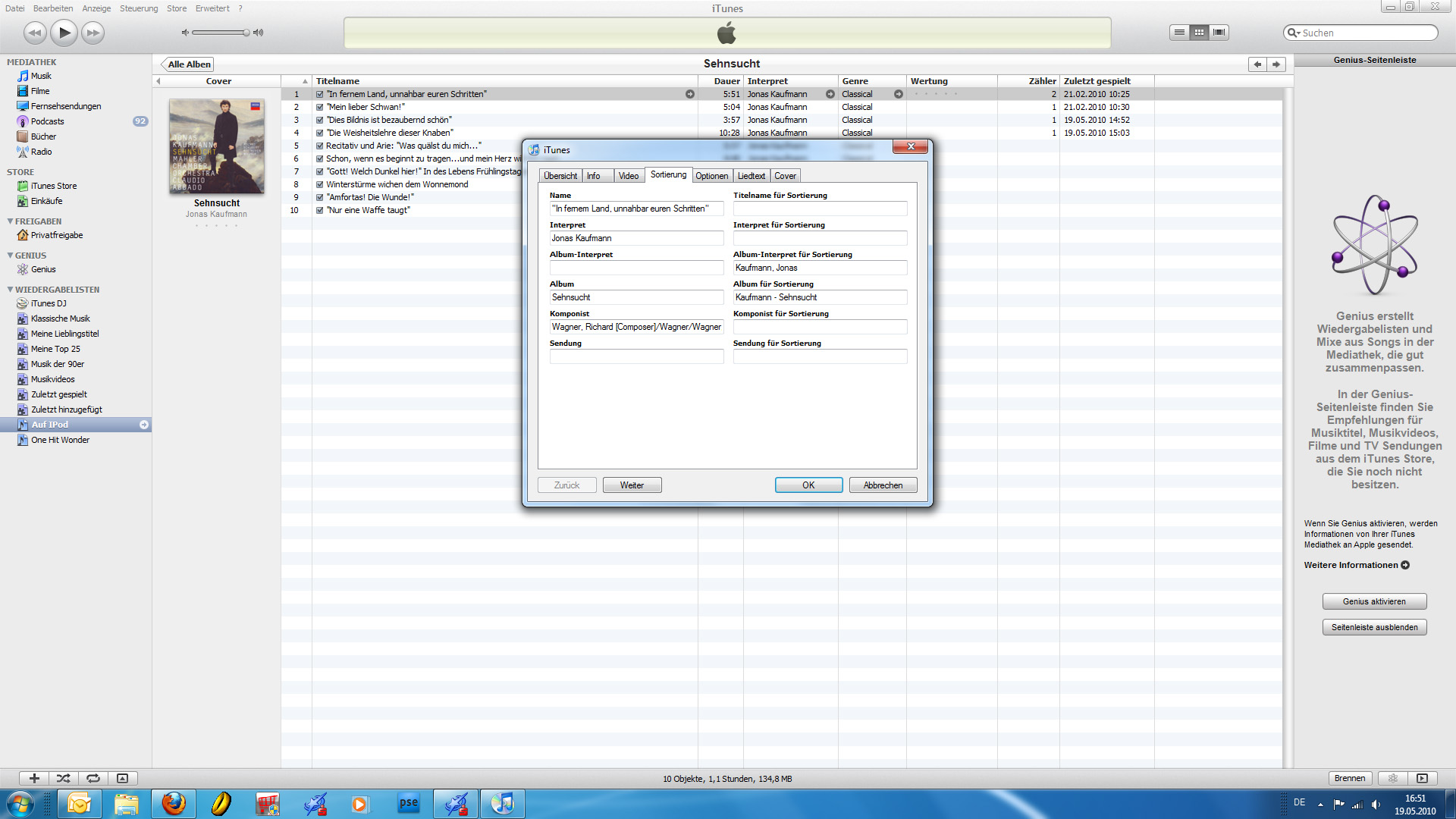Select Klassische Musik playlist
1456x819 pixels.
(x=60, y=318)
